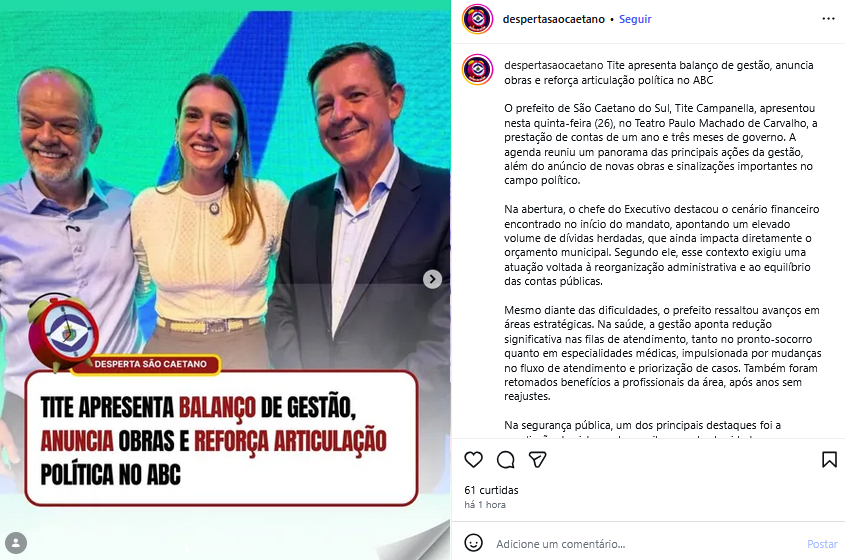Image resolution: width=845 pixels, height=560 pixels.
Task: Open despertasaocaetano username in caption
Action: click(553, 65)
